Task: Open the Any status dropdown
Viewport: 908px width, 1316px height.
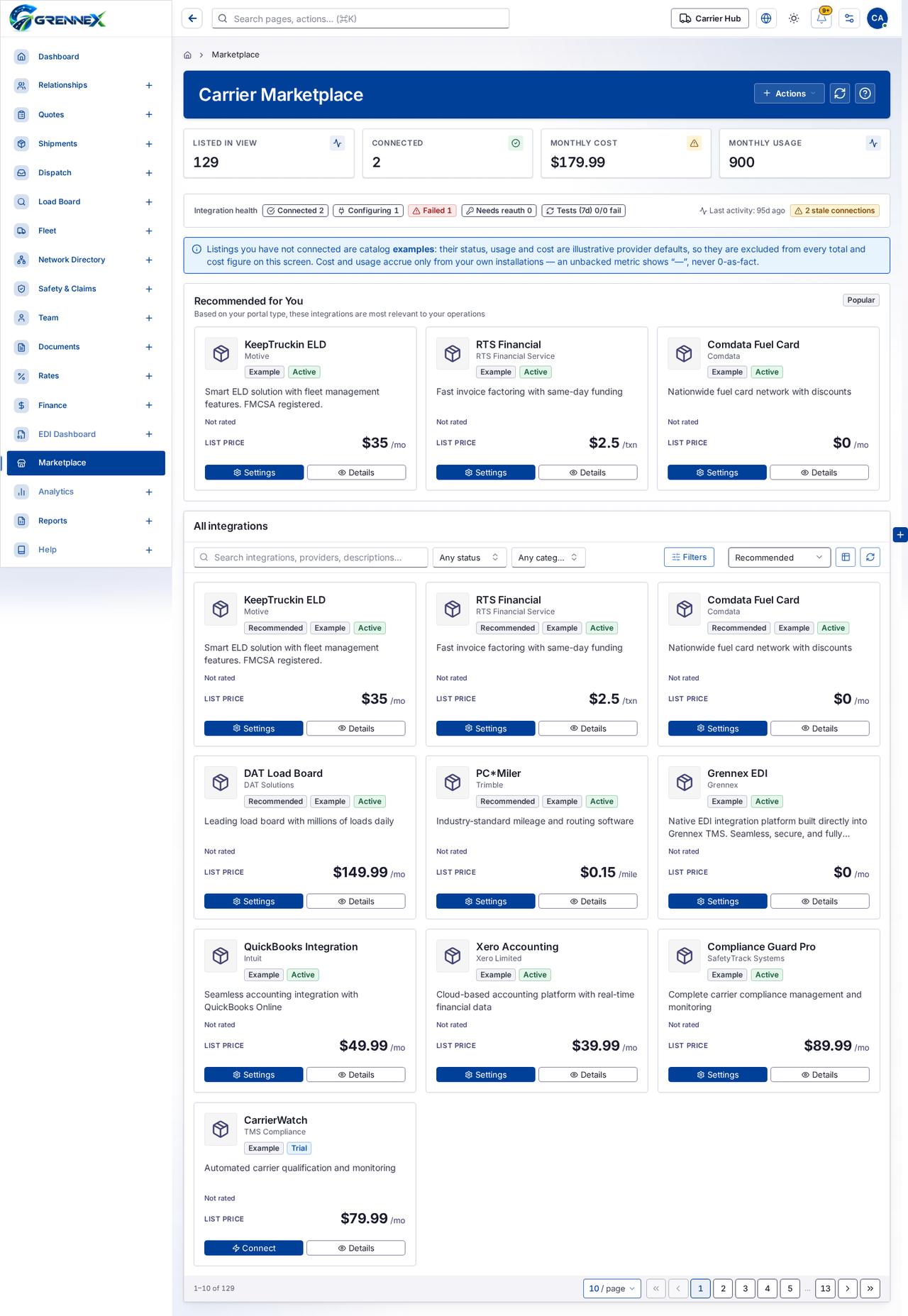Action: click(x=470, y=558)
